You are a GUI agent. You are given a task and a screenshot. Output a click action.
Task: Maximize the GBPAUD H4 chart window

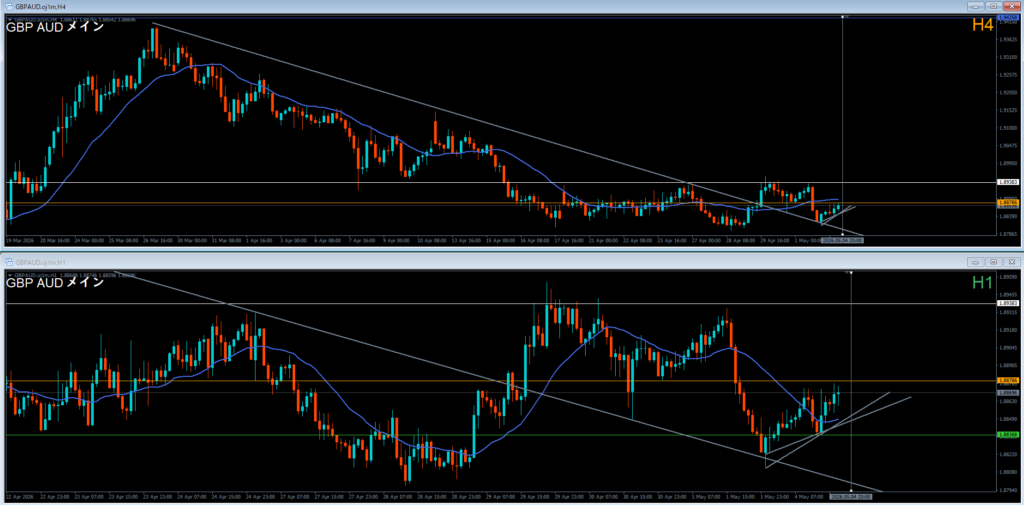tap(995, 6)
